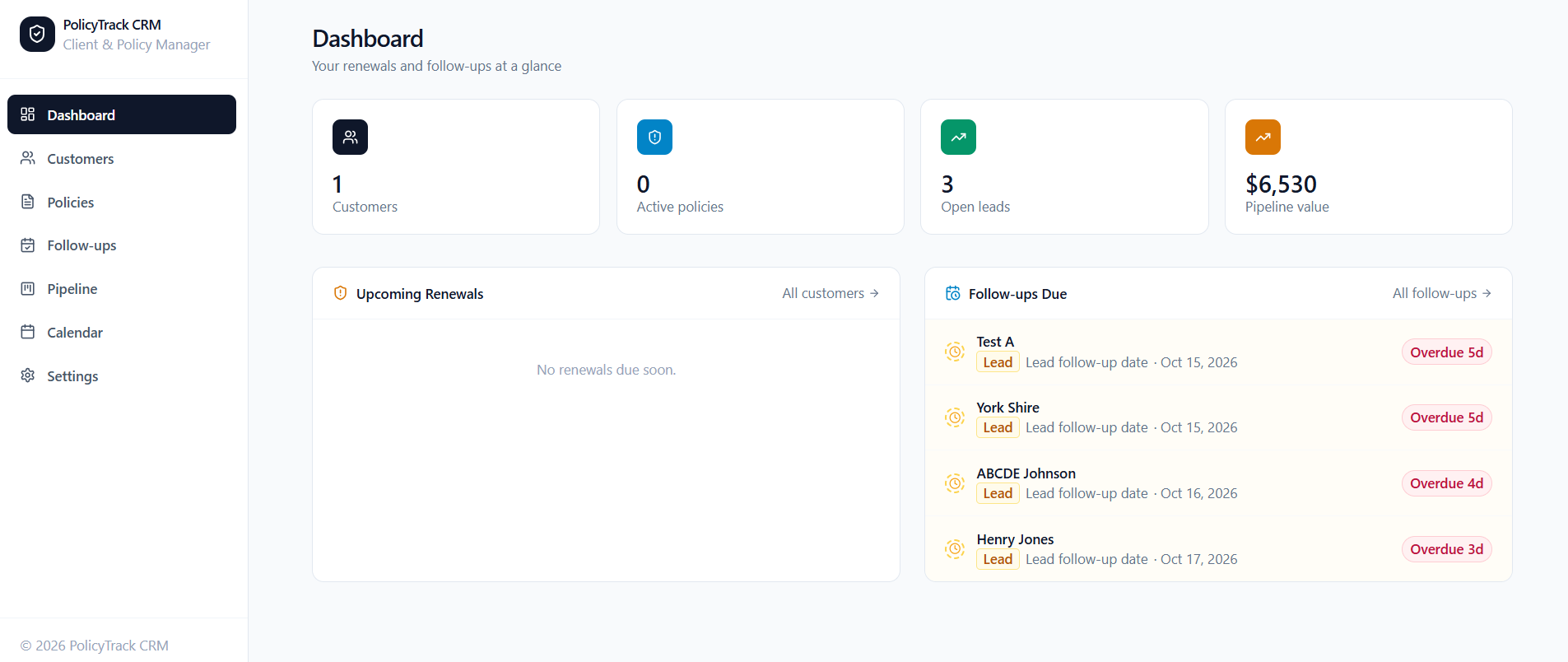This screenshot has width=1568, height=662.
Task: Click the dark customers icon on stat card
Action: pyautogui.click(x=350, y=138)
